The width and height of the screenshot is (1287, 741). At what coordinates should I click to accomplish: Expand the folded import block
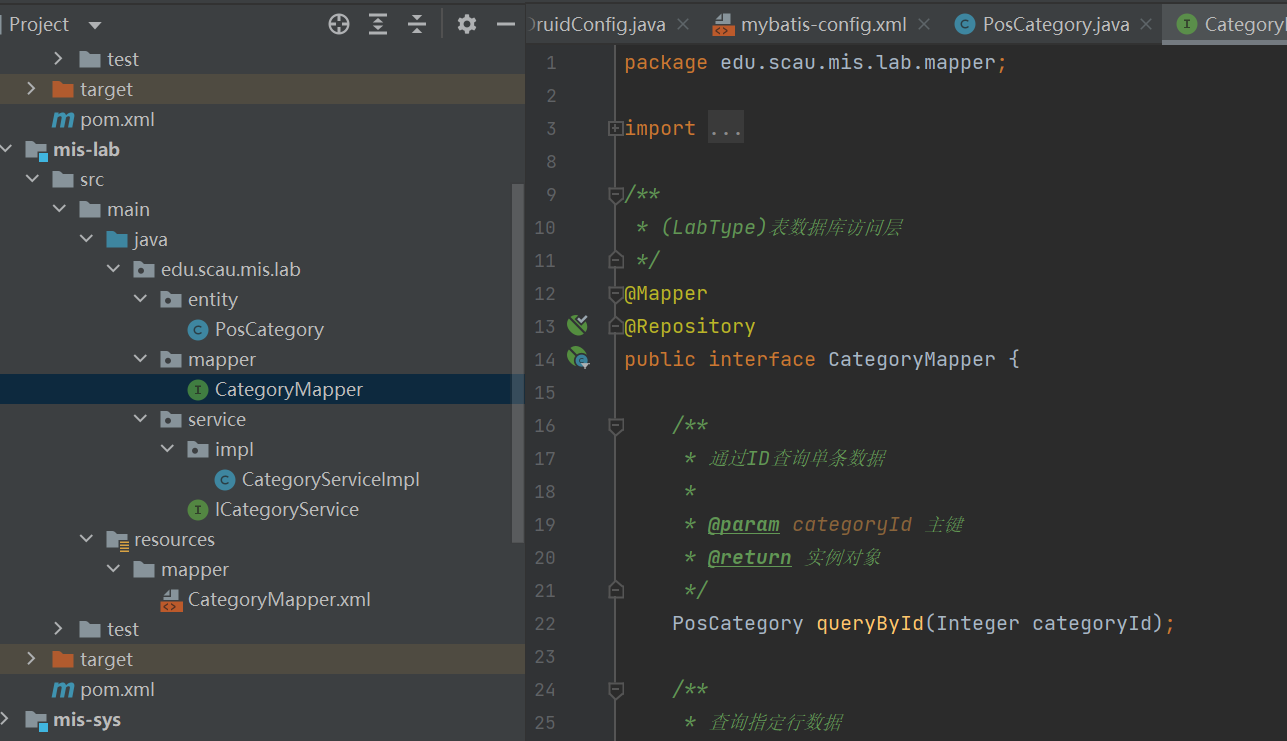coord(615,128)
